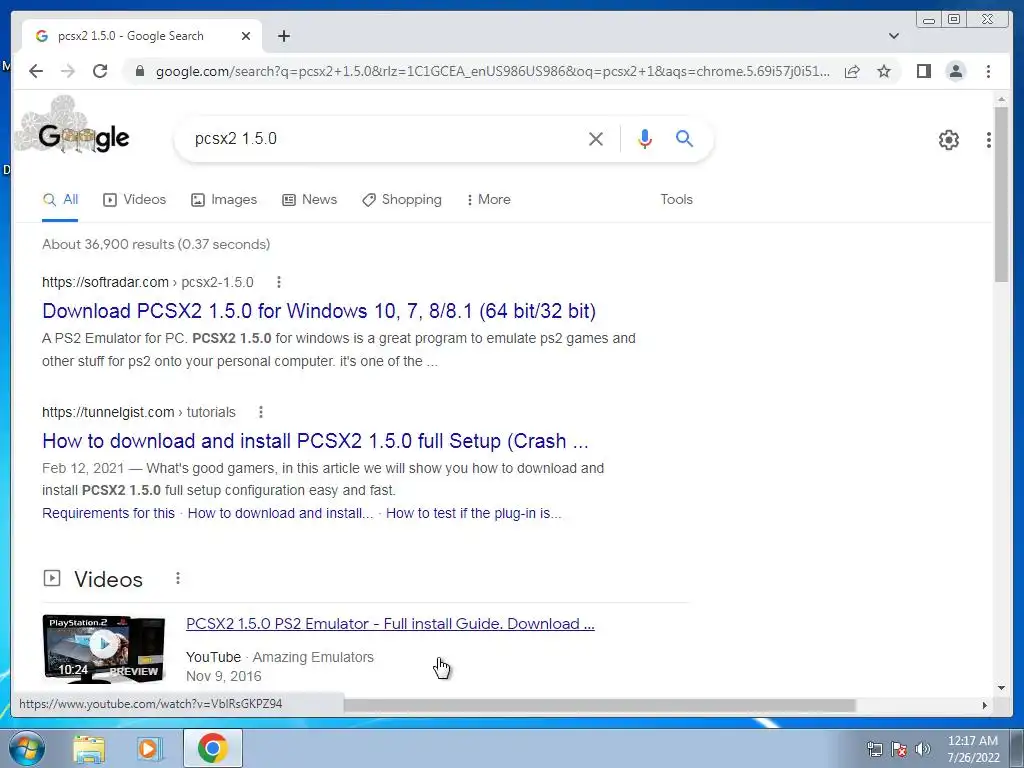Share this page from the address bar

pyautogui.click(x=852, y=71)
